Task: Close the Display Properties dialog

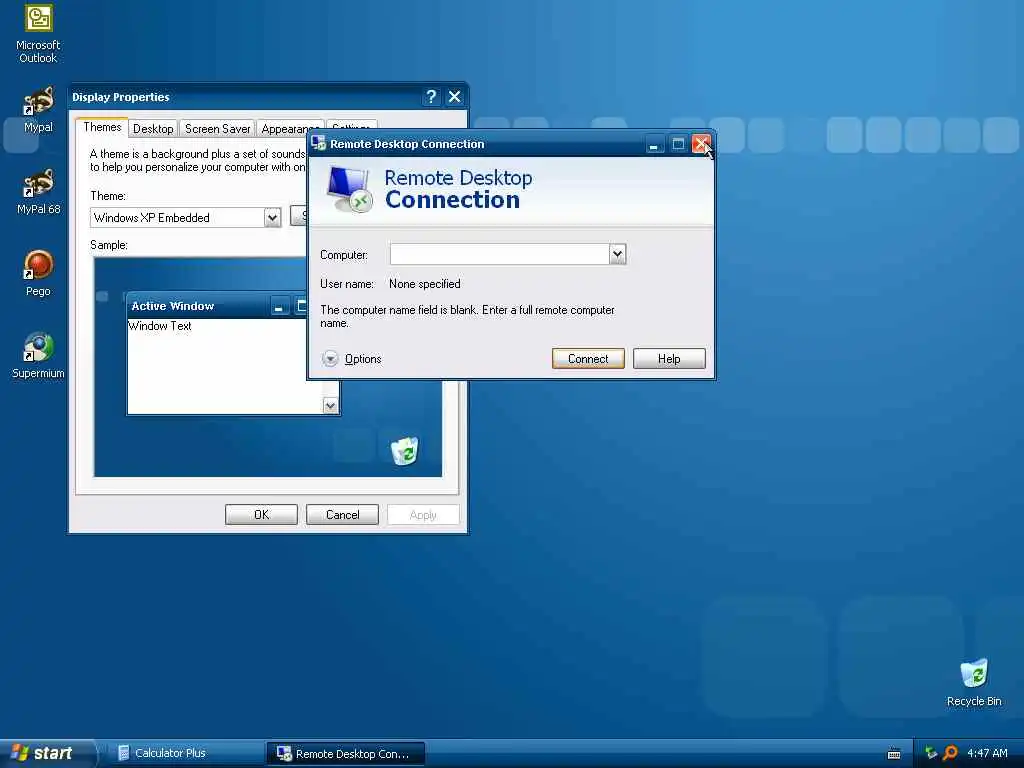Action: coord(455,97)
